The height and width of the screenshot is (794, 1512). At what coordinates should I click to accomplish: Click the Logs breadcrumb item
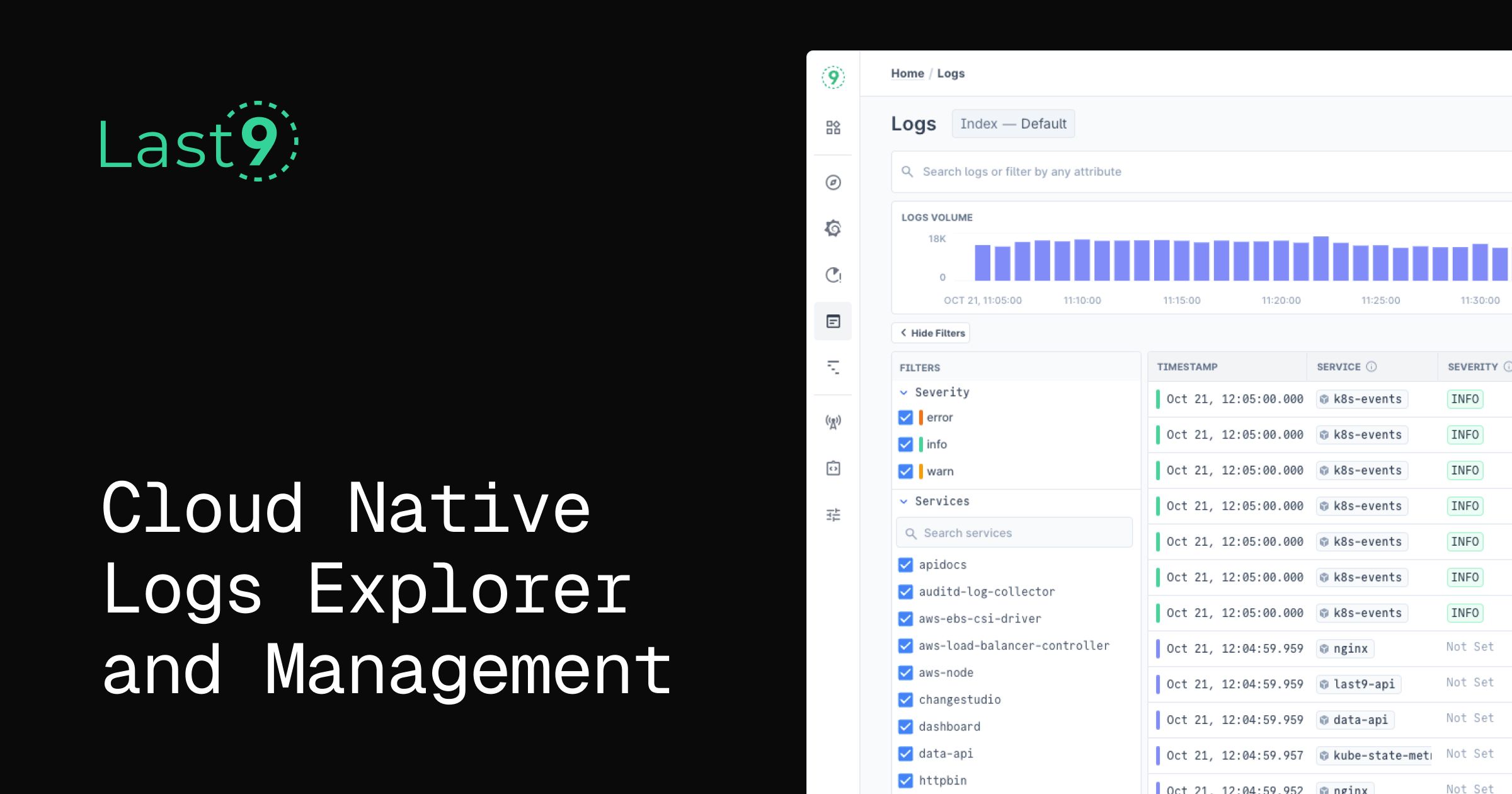951,73
